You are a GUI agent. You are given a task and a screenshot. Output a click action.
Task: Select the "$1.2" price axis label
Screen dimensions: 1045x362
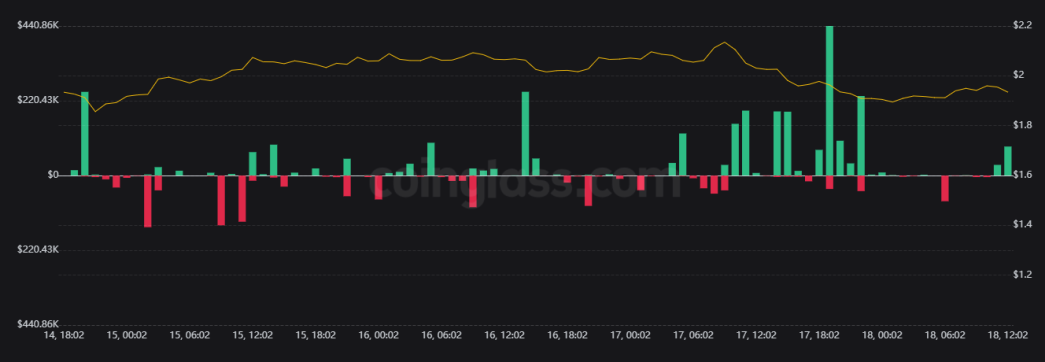point(1022,275)
